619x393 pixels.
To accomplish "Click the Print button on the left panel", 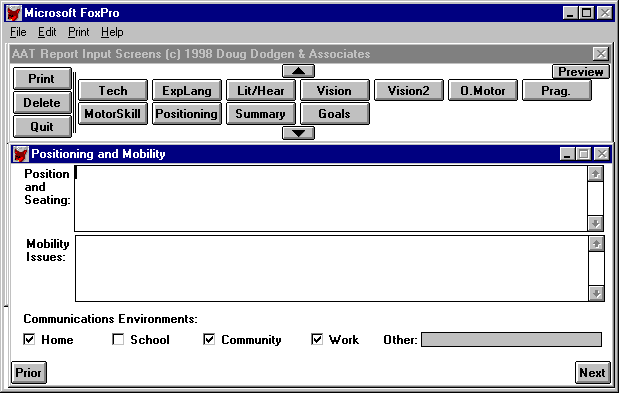I will tap(42, 79).
